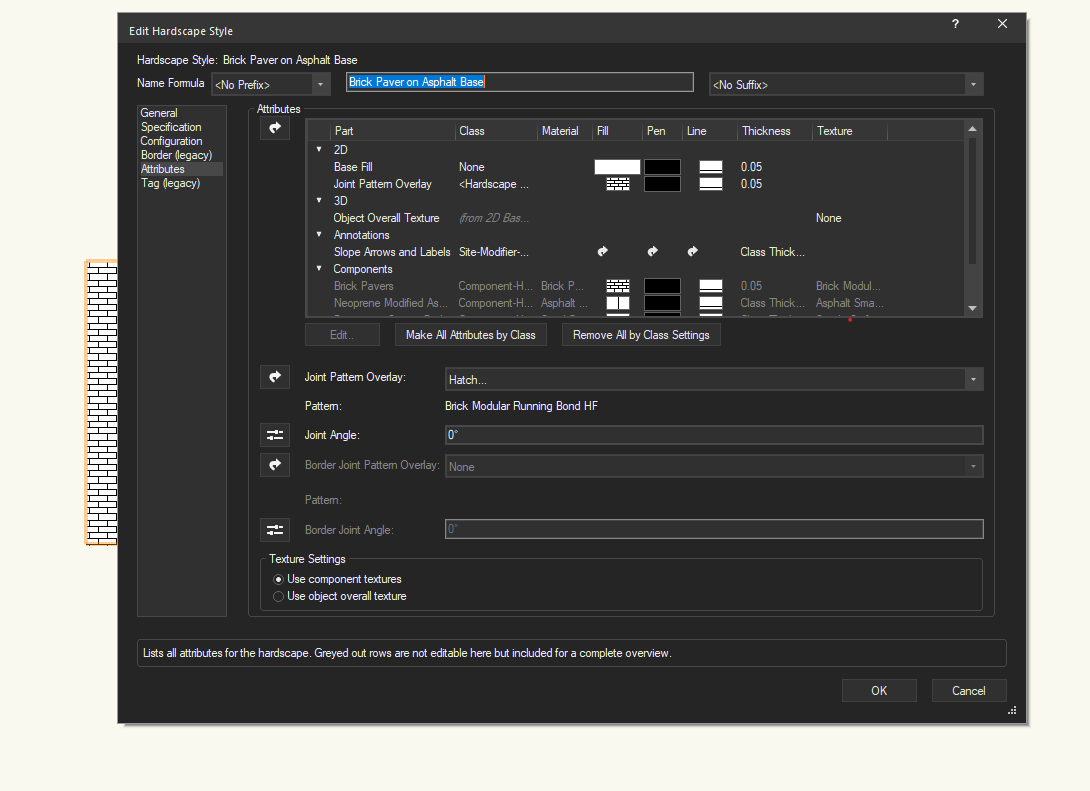This screenshot has width=1090, height=791.
Task: Collapse the Annotations group in attributes list
Action: [320, 235]
